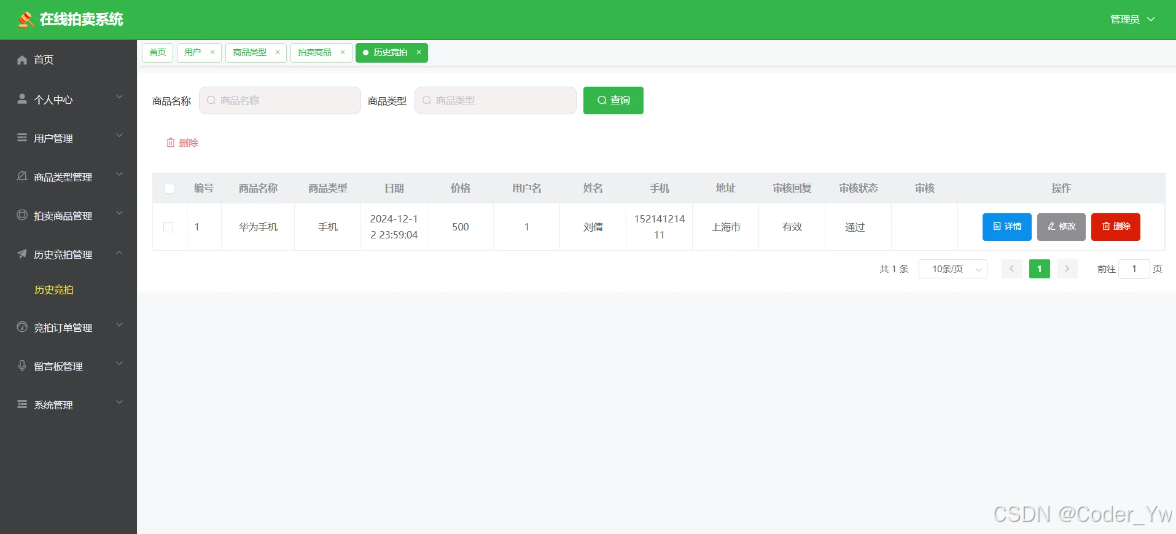Switch to the 商品类型 tab
The image size is (1176, 534).
click(x=250, y=52)
